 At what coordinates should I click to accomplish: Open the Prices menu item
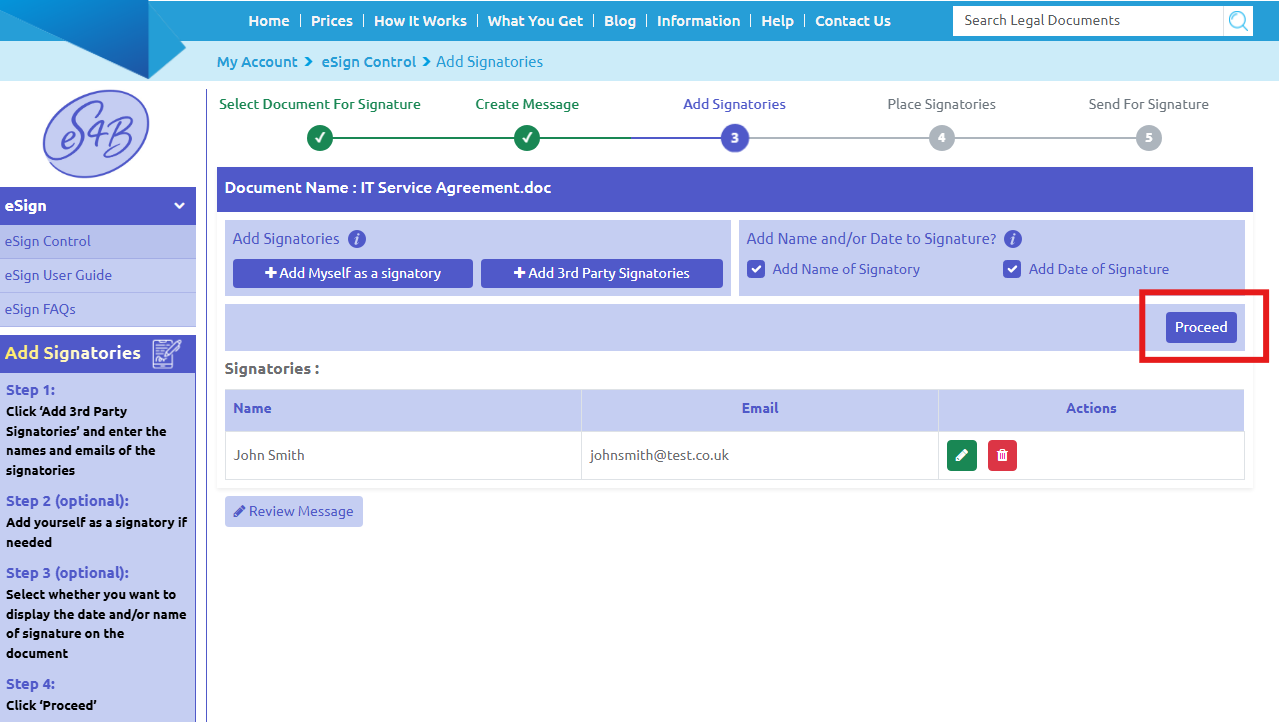[331, 21]
